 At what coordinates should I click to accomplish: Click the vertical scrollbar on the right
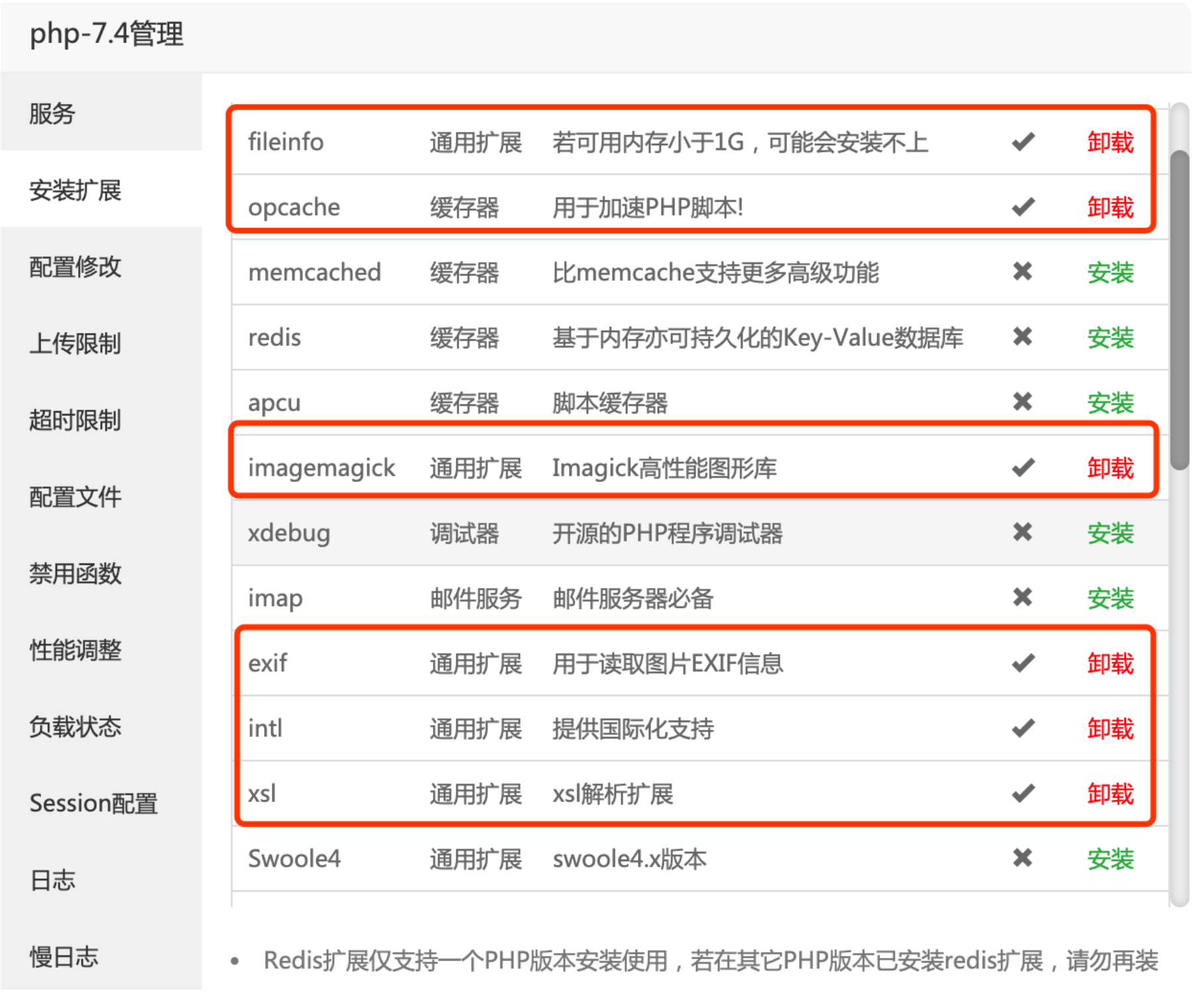(1177, 298)
